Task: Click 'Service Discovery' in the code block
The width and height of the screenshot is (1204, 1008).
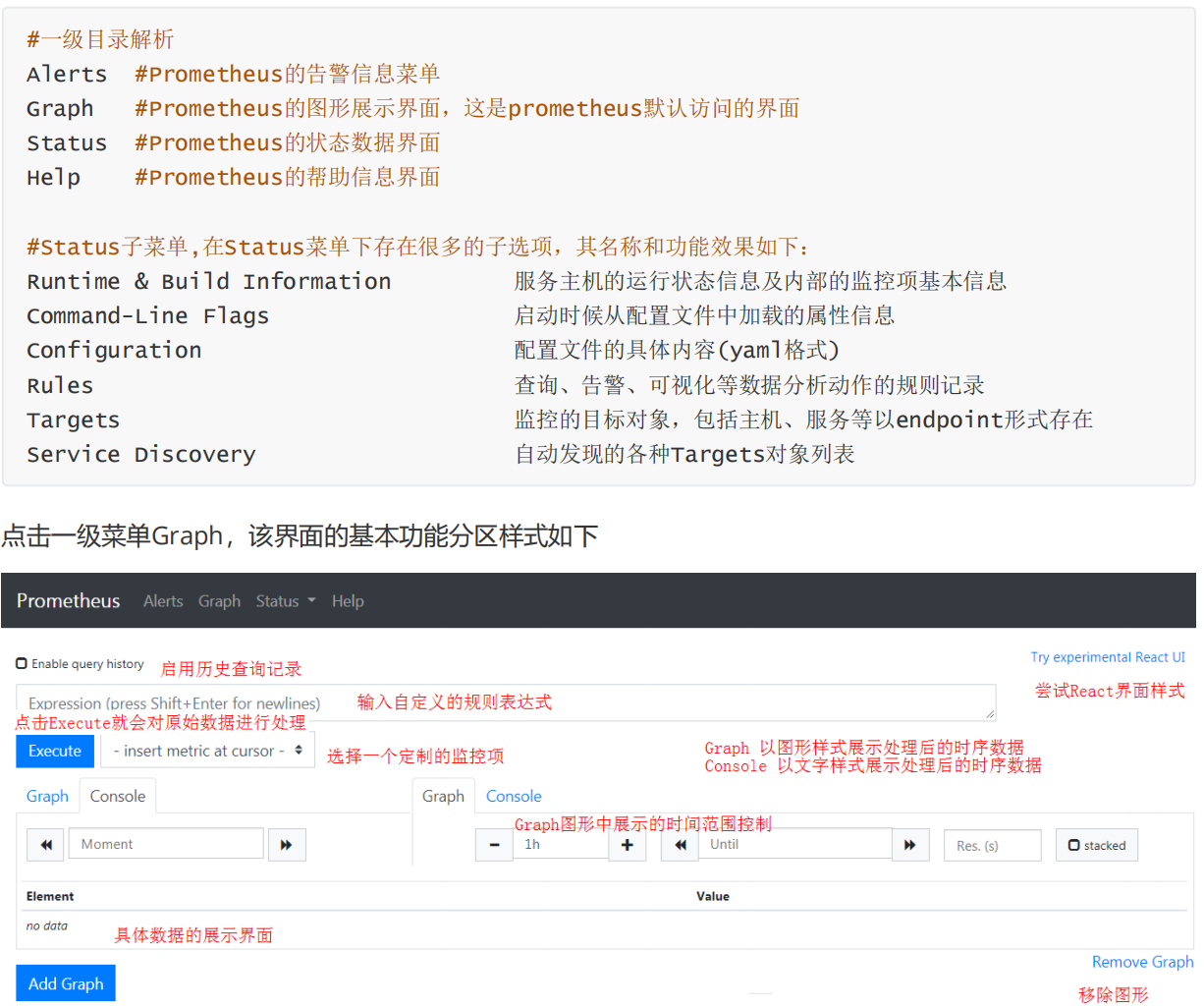Action: [x=141, y=455]
